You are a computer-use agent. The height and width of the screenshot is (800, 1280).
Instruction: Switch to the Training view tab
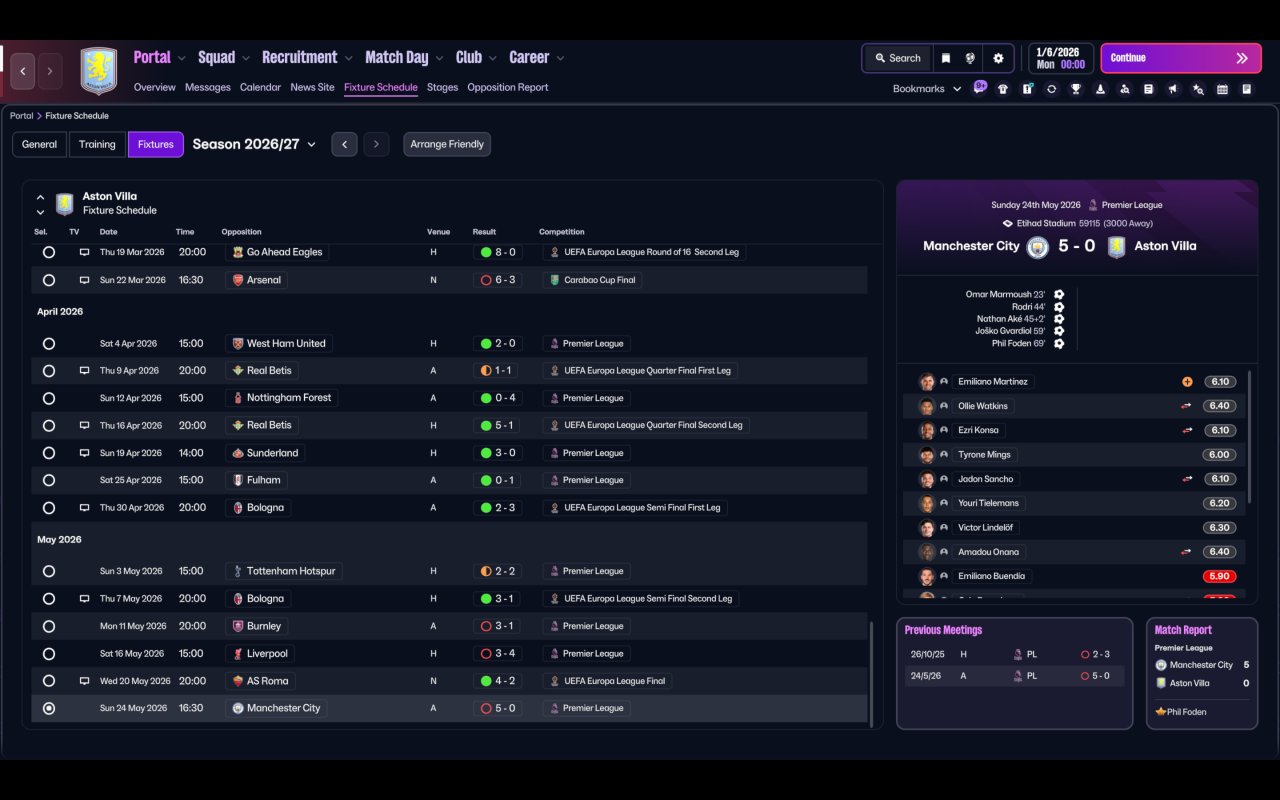(x=97, y=144)
